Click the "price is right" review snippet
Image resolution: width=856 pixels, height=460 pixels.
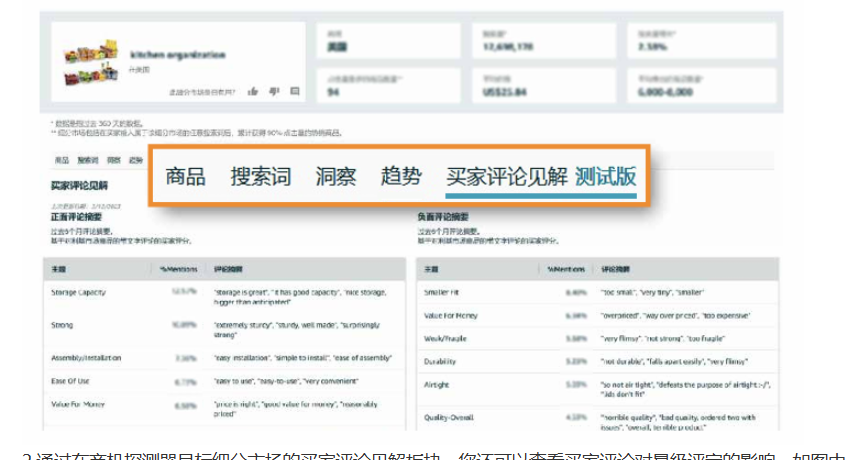tap(237, 404)
